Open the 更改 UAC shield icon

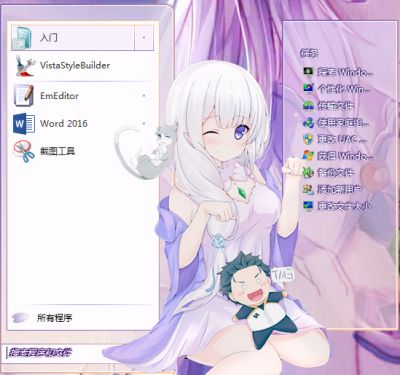308,139
